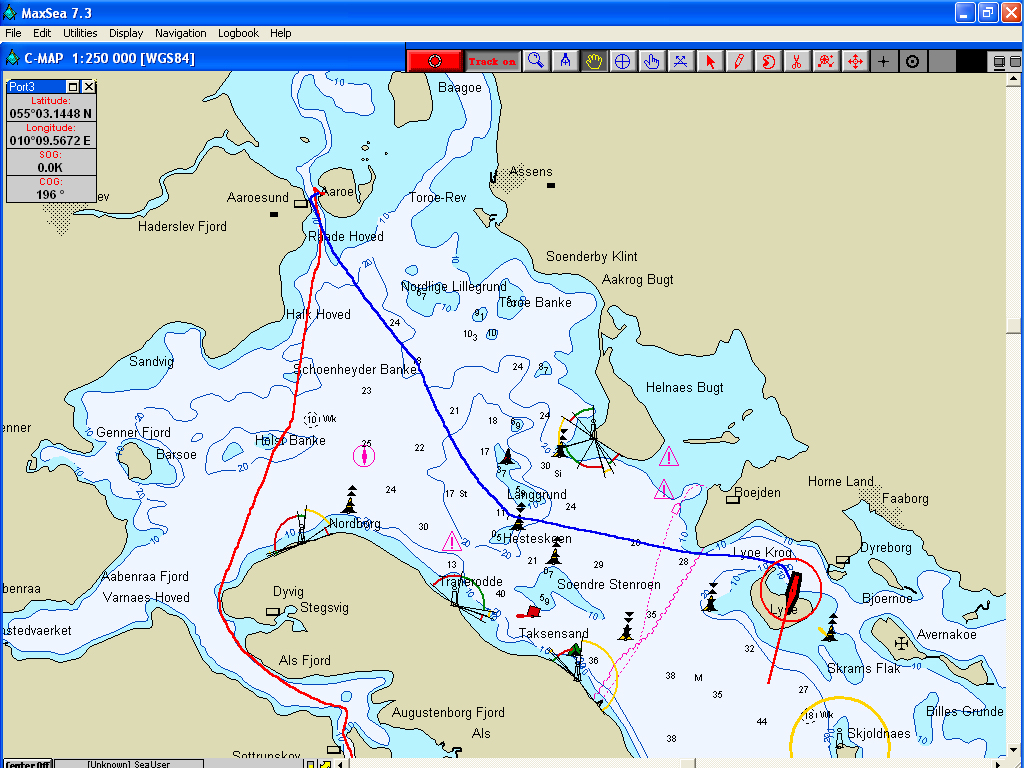Click the Baagoe island label

(460, 88)
